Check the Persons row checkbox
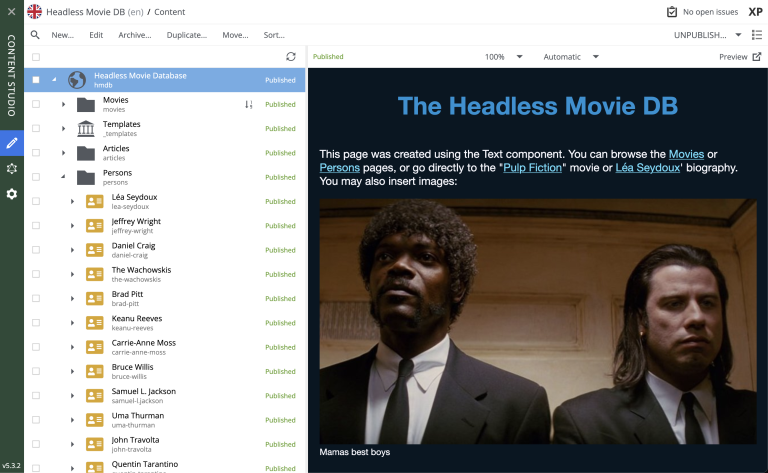 pos(36,177)
